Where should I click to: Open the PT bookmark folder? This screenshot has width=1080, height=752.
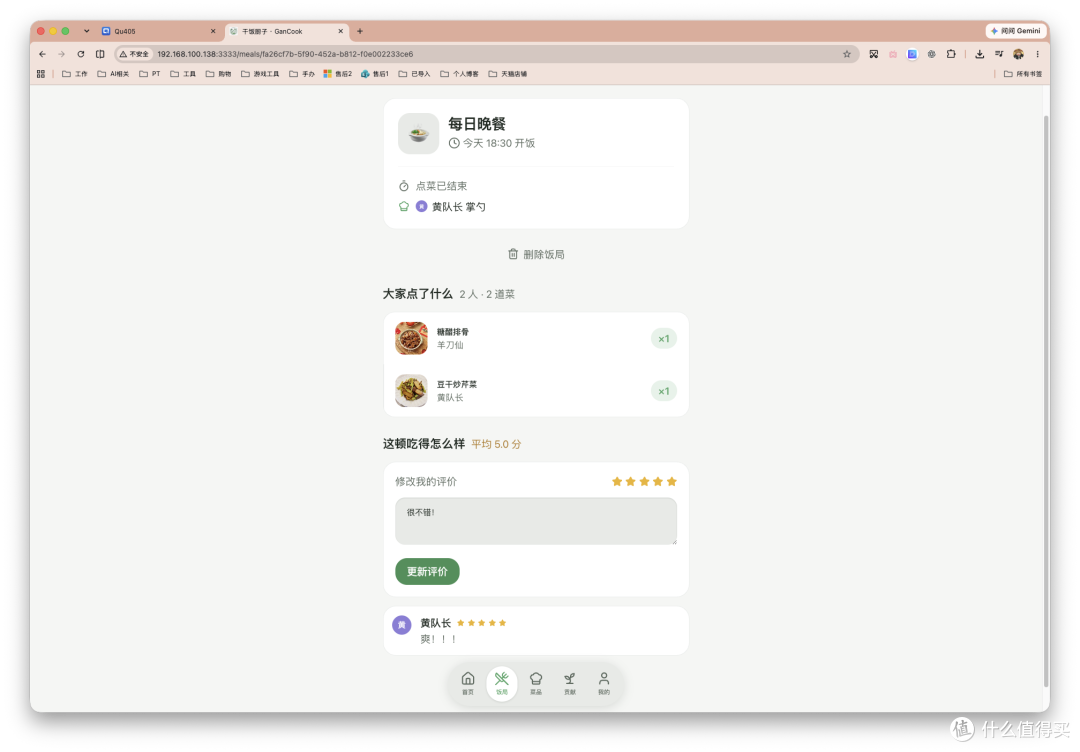pos(150,74)
